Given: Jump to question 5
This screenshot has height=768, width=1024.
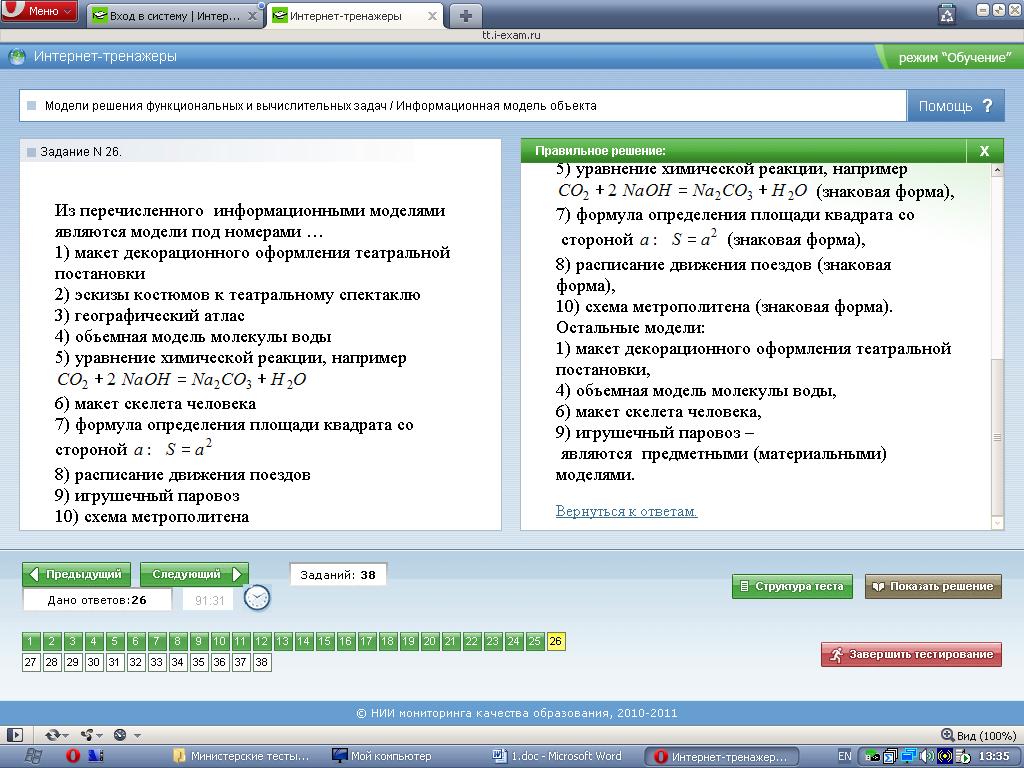Looking at the screenshot, I should pyautogui.click(x=114, y=641).
